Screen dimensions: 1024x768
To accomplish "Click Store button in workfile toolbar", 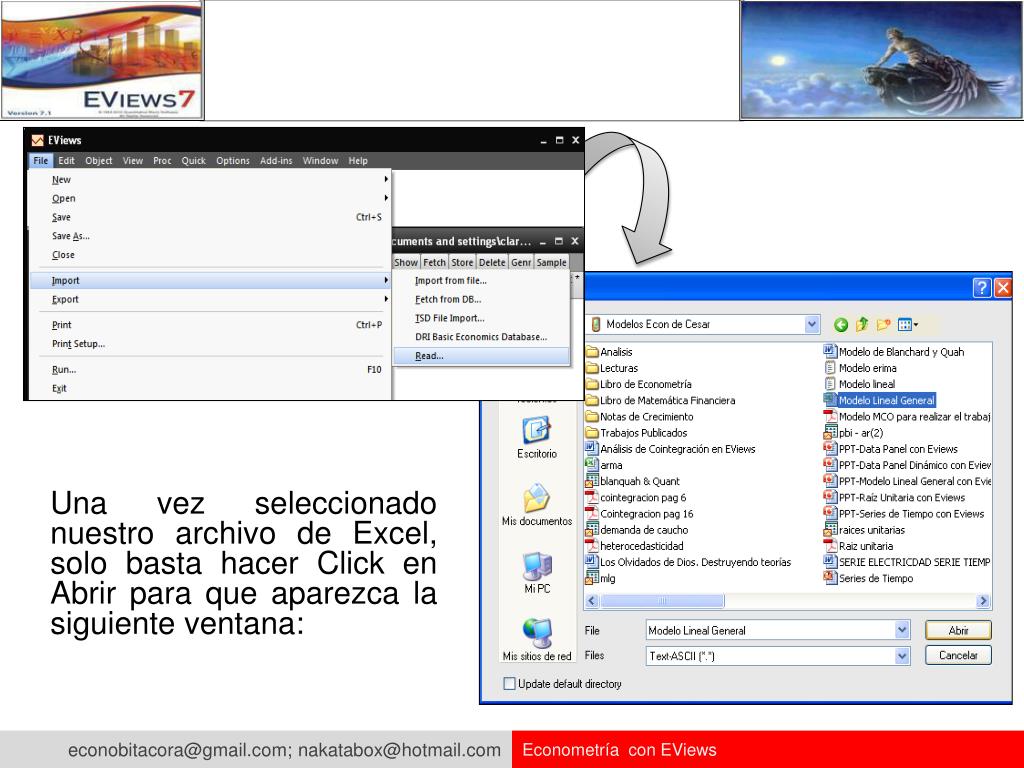I will 462,263.
